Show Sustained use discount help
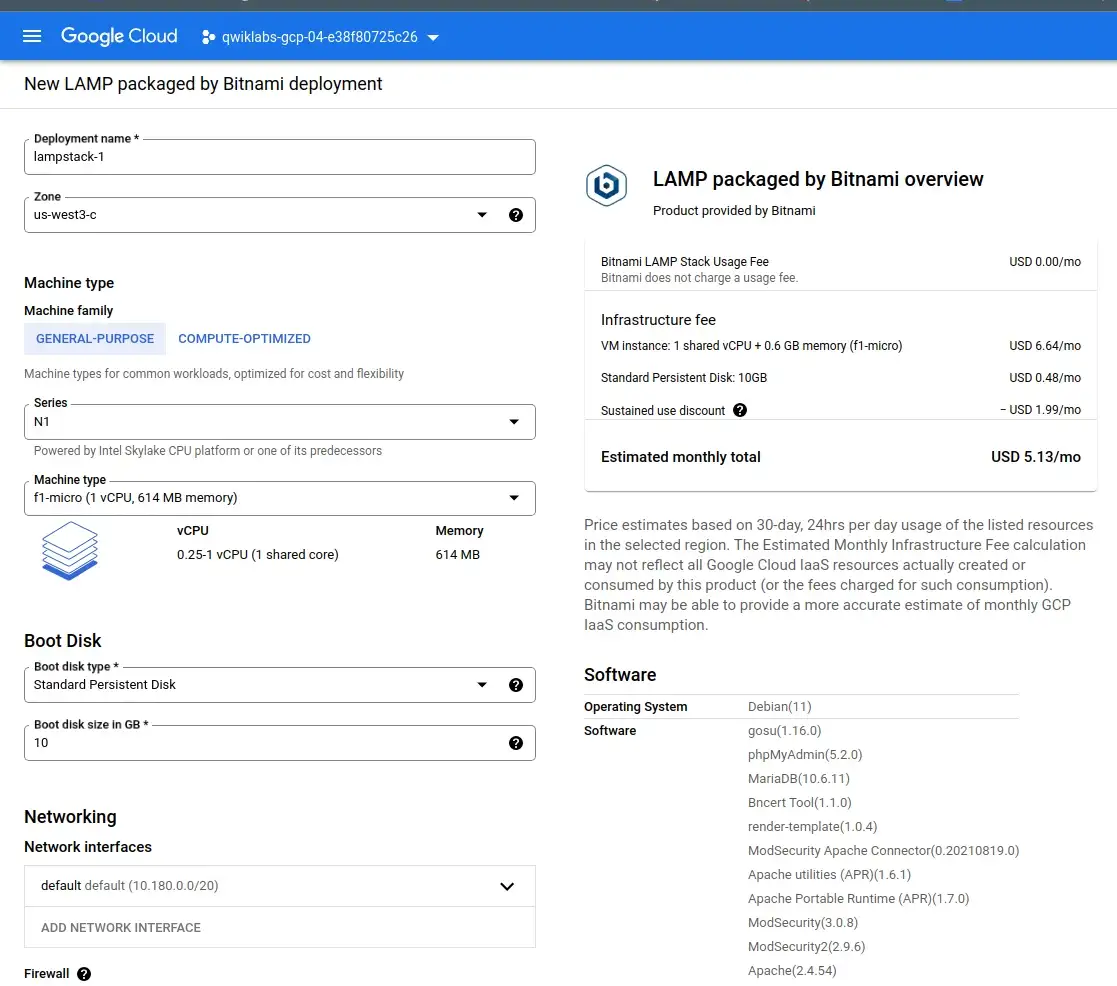 pyautogui.click(x=740, y=410)
